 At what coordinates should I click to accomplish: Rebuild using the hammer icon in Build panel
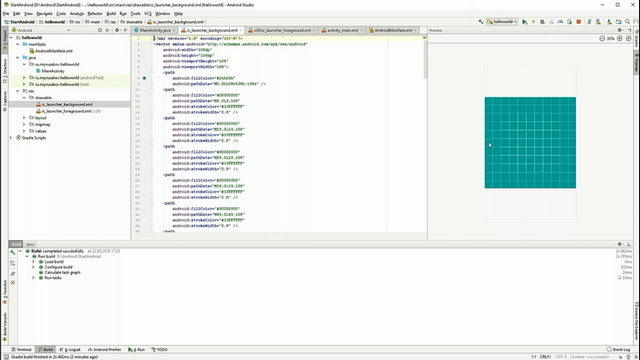pyautogui.click(x=13, y=253)
